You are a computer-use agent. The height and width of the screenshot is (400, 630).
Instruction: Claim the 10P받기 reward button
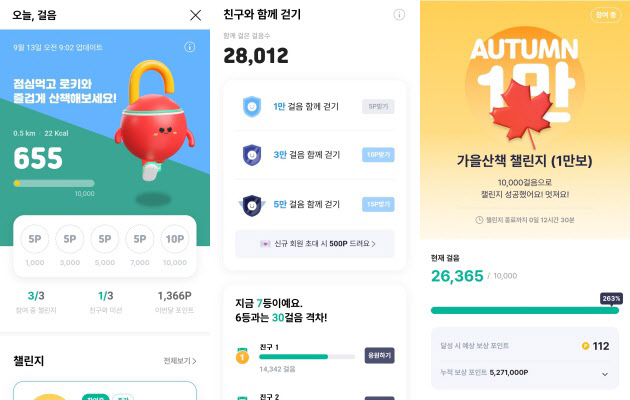378,155
